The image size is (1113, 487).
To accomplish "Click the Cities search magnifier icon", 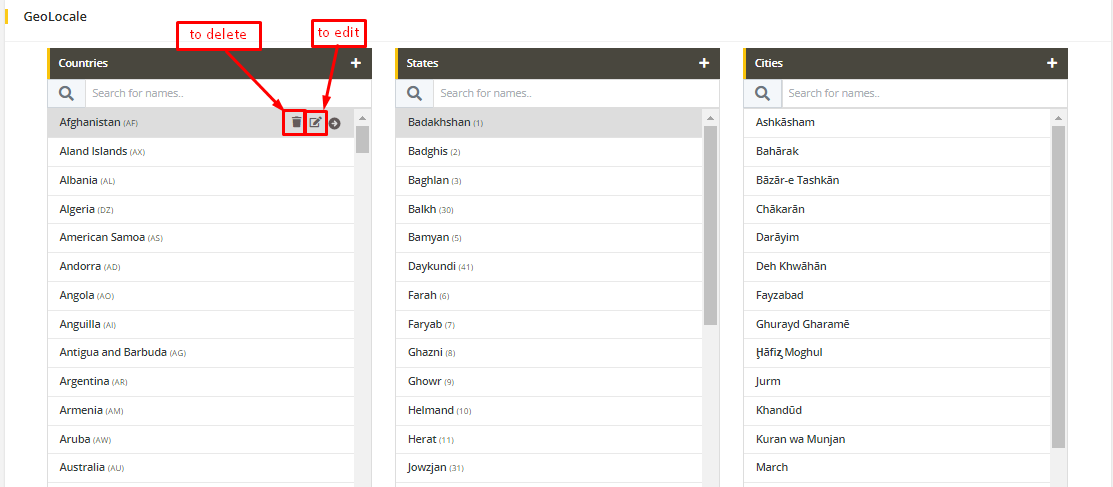I will point(762,93).
